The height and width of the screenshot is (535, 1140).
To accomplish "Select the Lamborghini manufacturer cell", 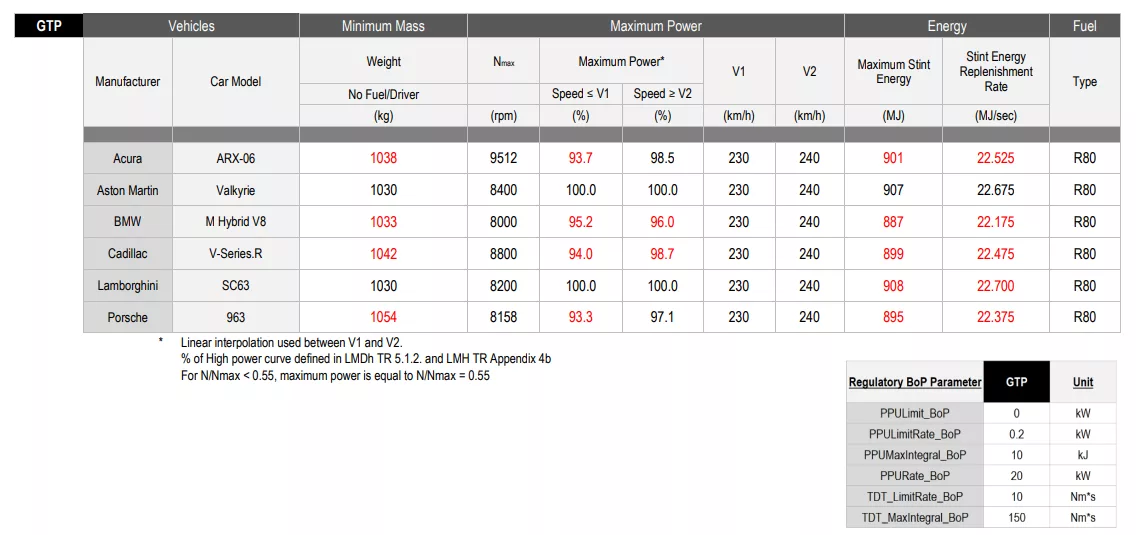I will [x=127, y=286].
